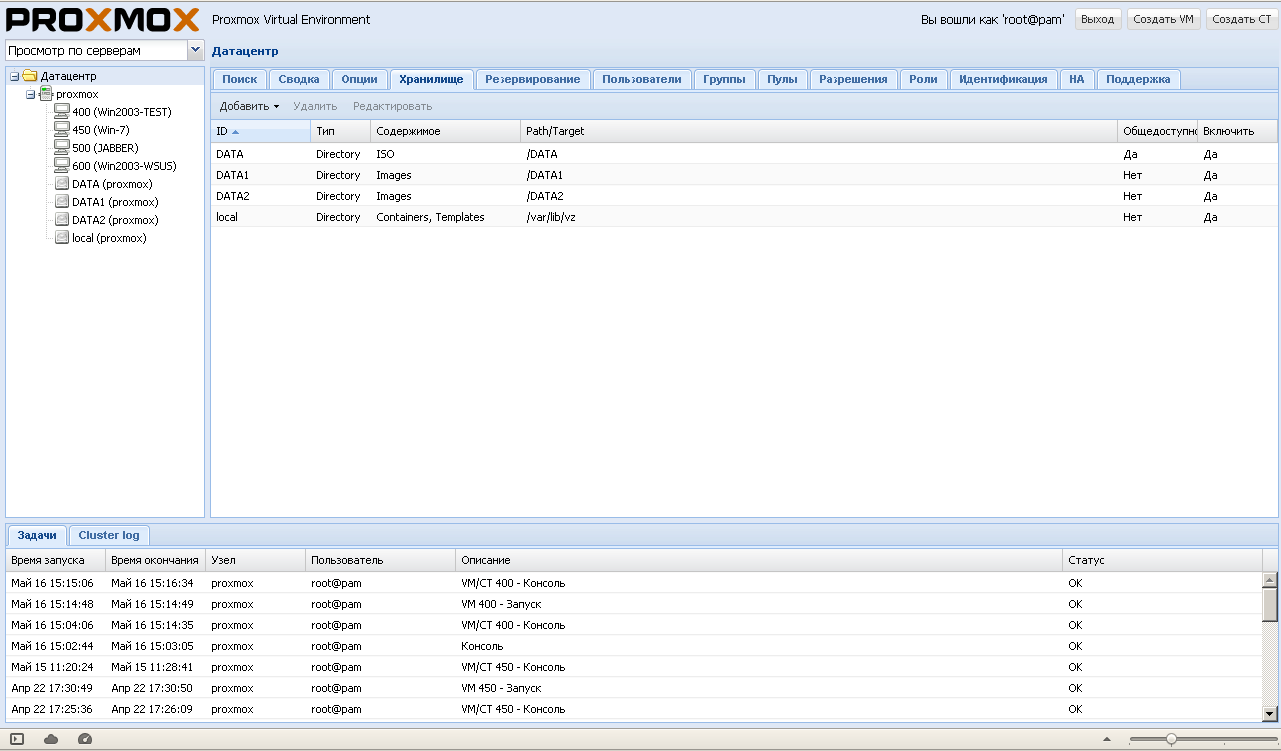The height and width of the screenshot is (751, 1281).
Task: Click the small up-arrow next to zoom slider
Action: (x=1106, y=739)
